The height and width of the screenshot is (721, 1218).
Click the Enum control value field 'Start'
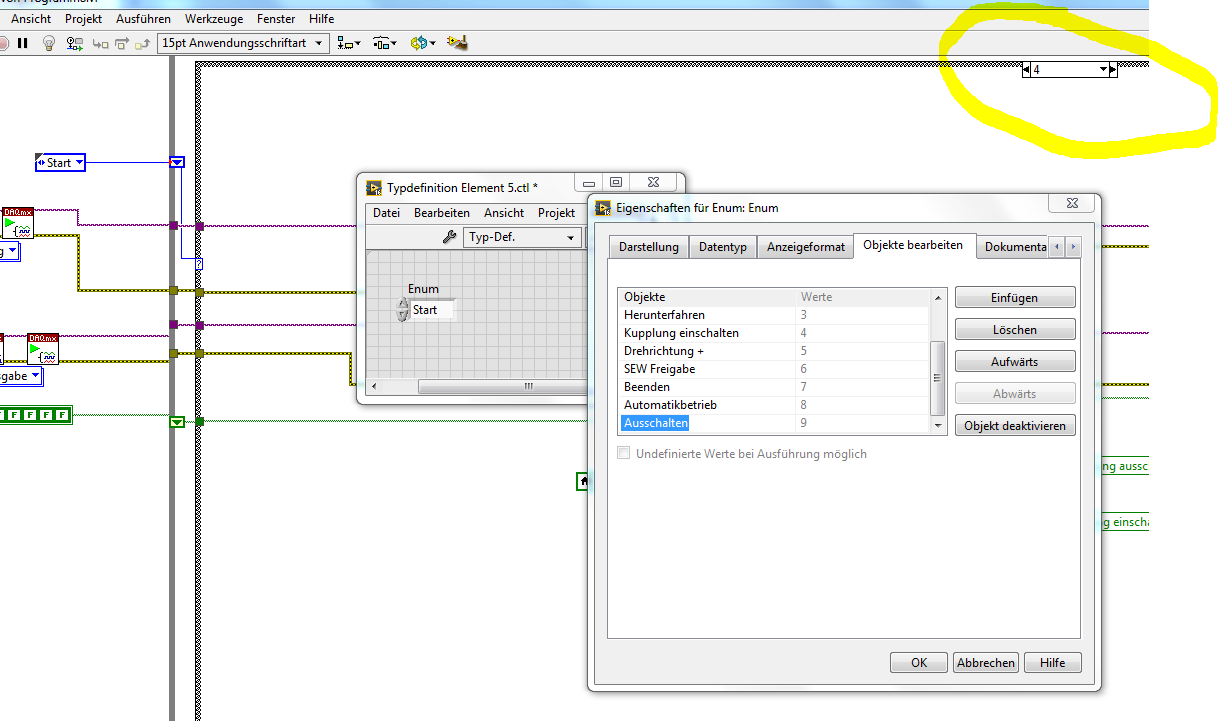coord(432,310)
